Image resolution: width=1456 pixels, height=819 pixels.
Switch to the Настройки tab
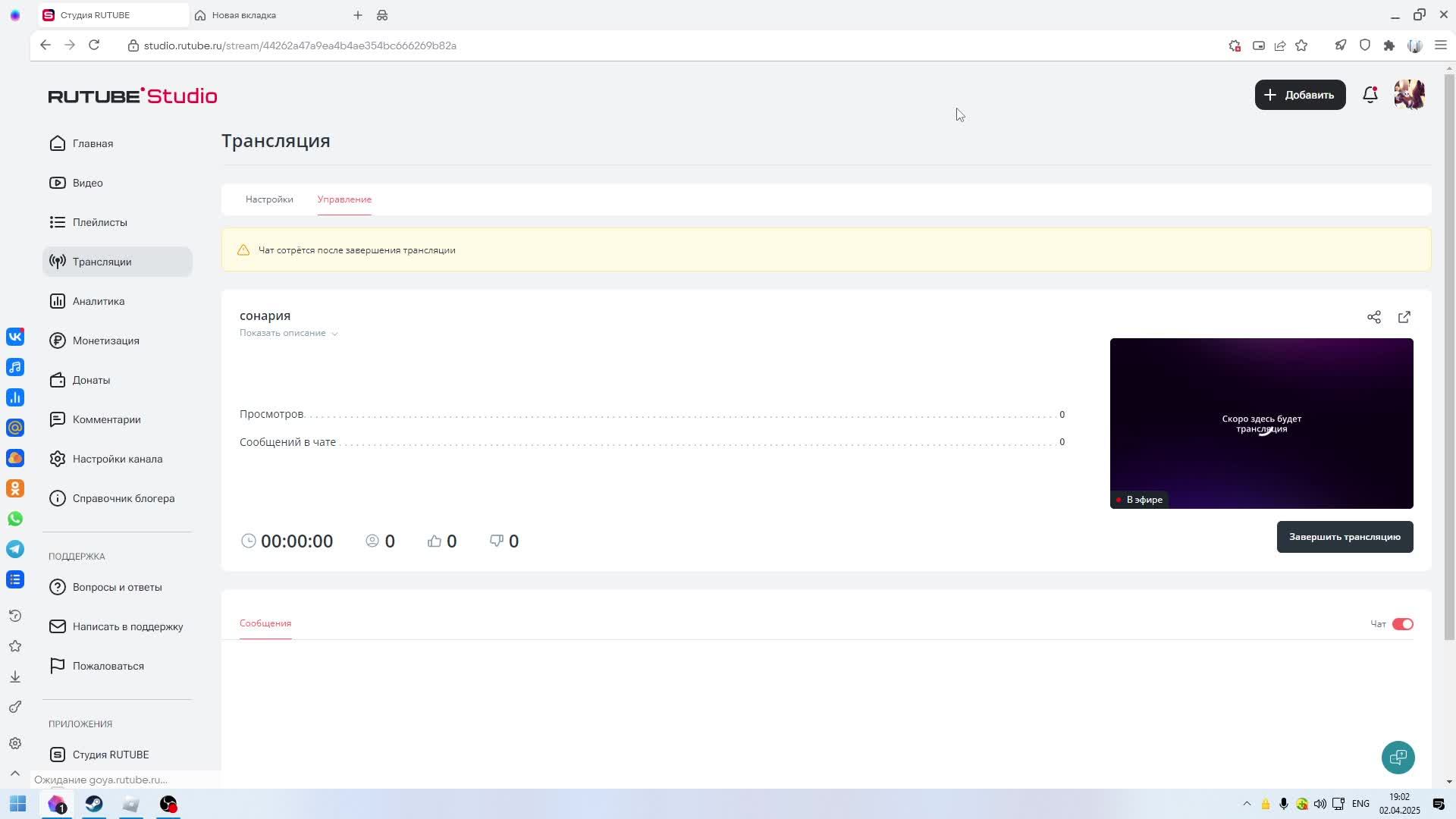[269, 199]
